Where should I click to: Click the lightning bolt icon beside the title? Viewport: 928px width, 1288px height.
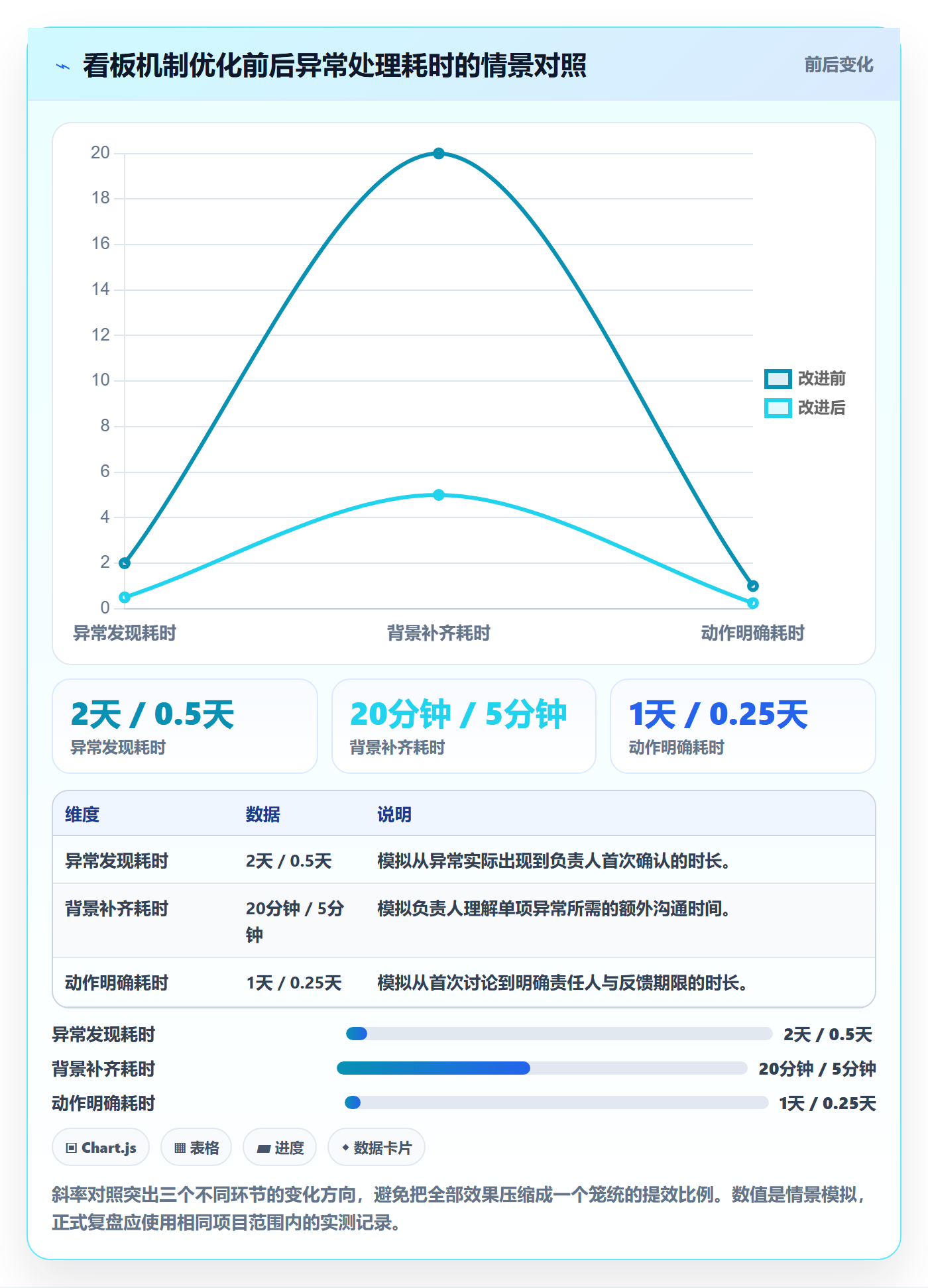click(x=63, y=66)
